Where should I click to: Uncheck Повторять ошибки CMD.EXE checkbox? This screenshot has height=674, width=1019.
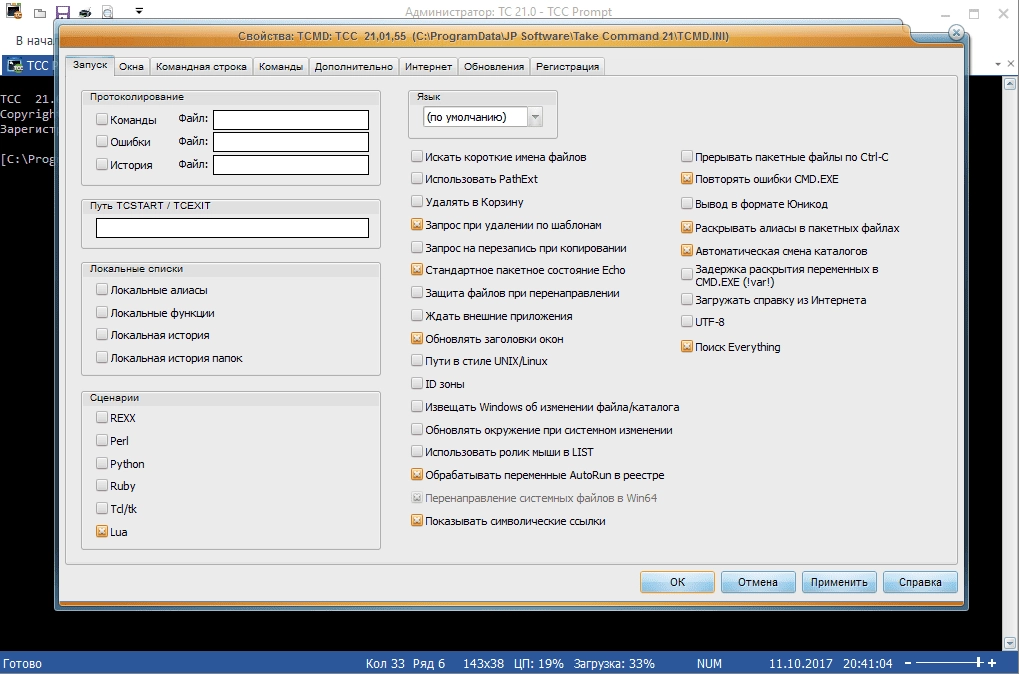point(687,179)
